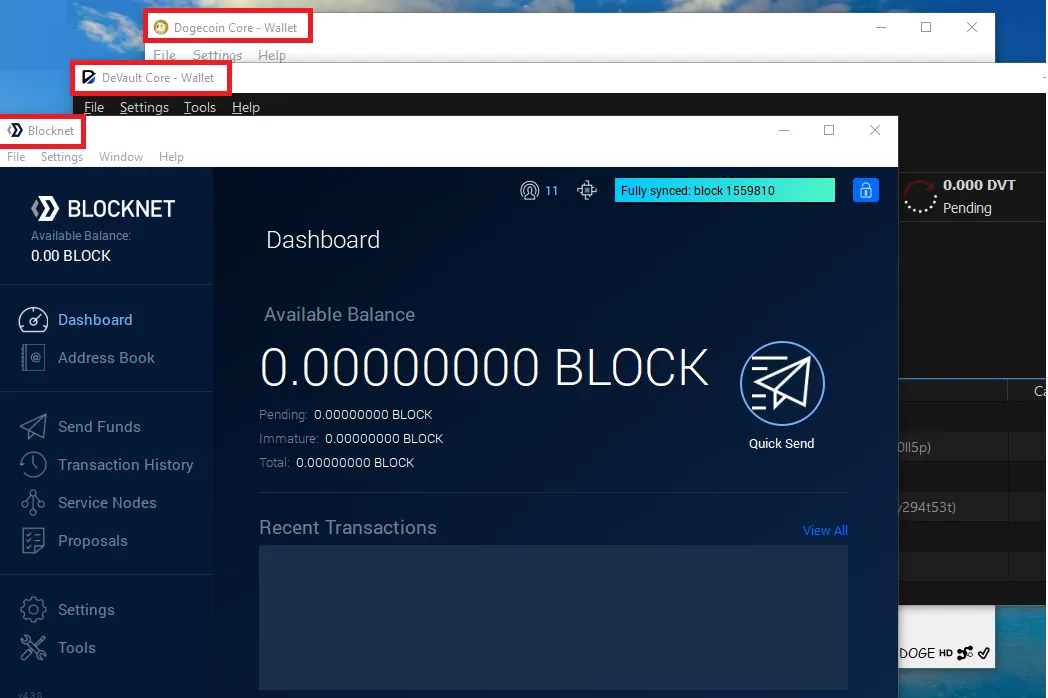The height and width of the screenshot is (698, 1048).
Task: Open the Help menu in Blocknet
Action: click(x=171, y=156)
